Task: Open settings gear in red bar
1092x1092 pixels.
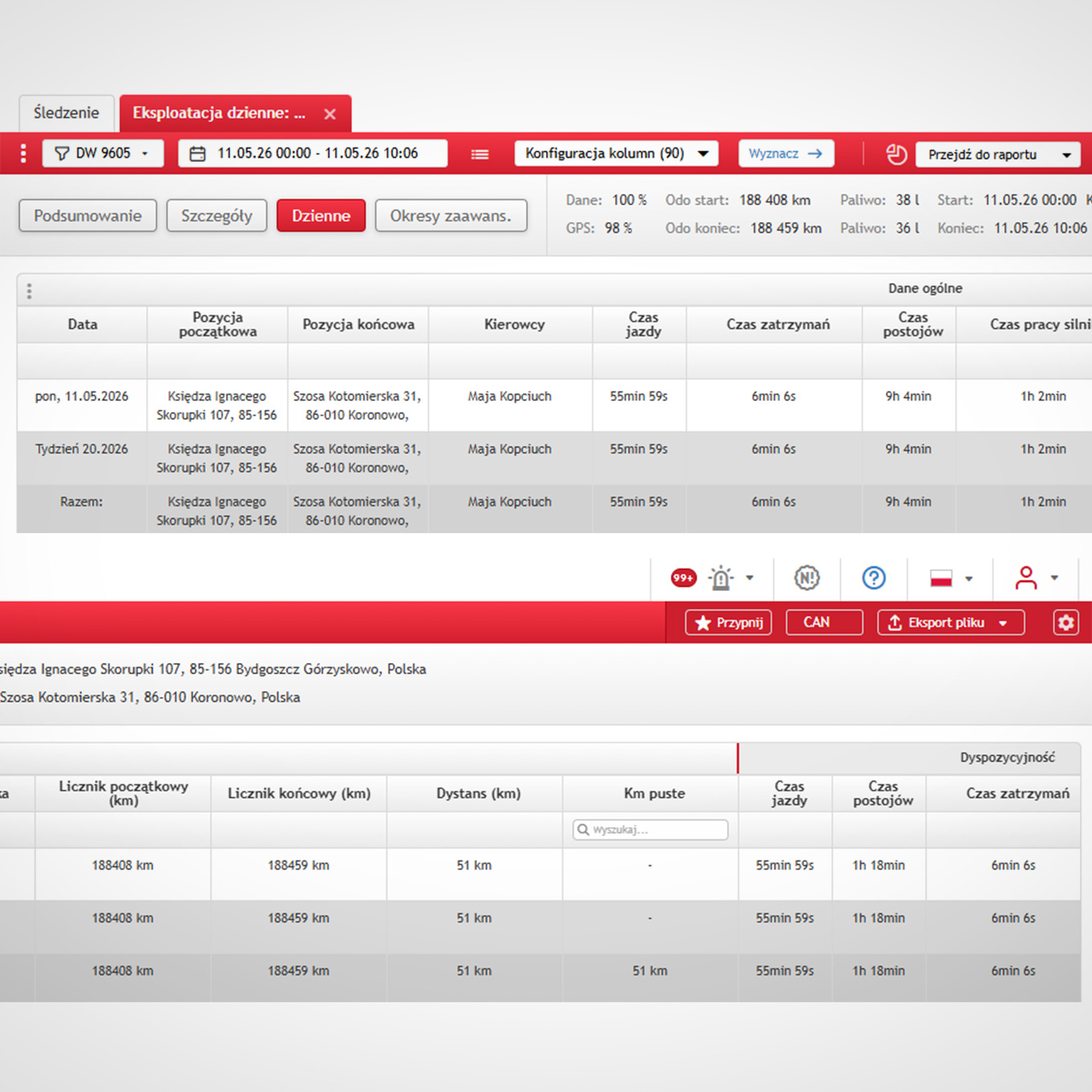Action: pyautogui.click(x=1066, y=622)
